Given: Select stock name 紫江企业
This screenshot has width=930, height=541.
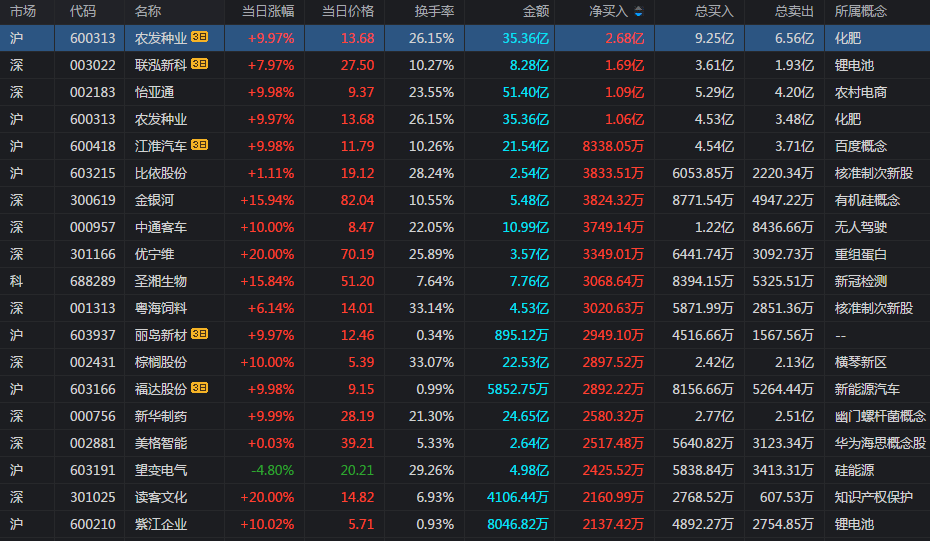Looking at the screenshot, I should (x=161, y=524).
